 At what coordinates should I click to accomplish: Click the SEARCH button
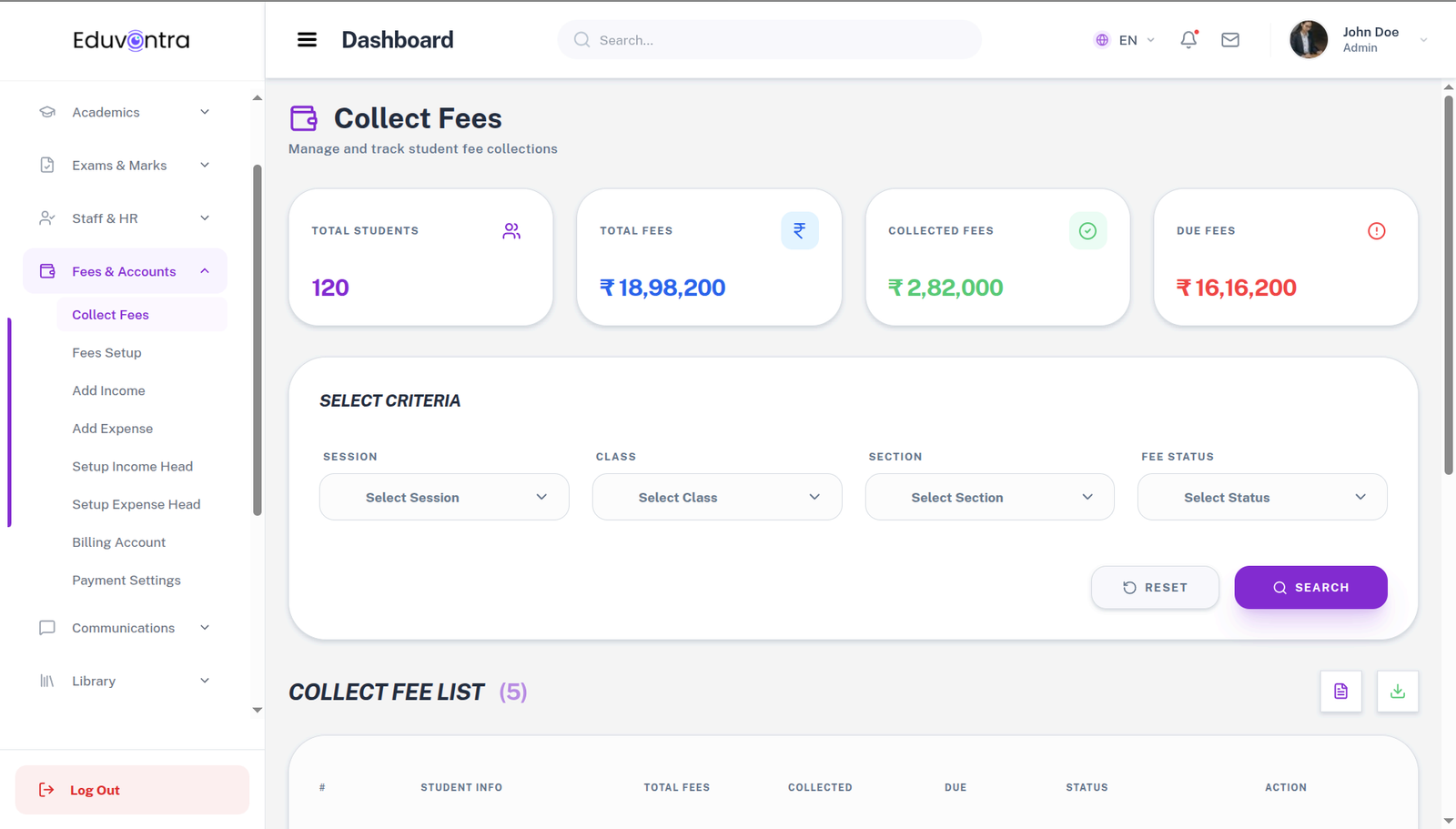tap(1310, 587)
